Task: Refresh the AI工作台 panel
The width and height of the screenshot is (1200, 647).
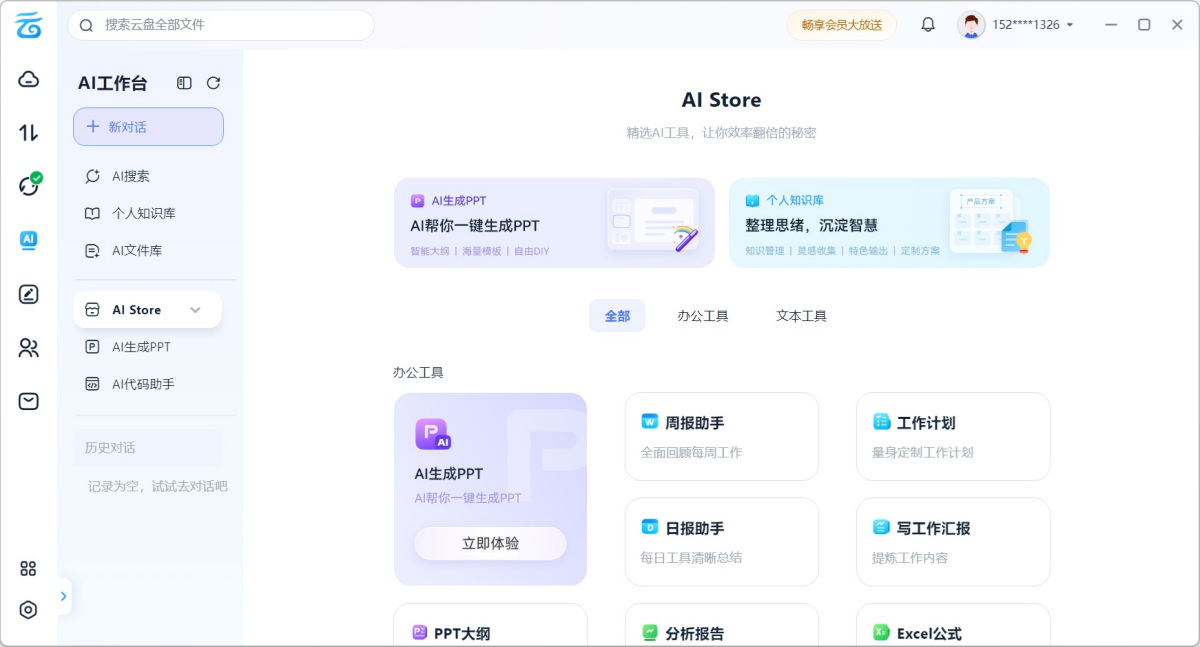Action: pos(213,83)
